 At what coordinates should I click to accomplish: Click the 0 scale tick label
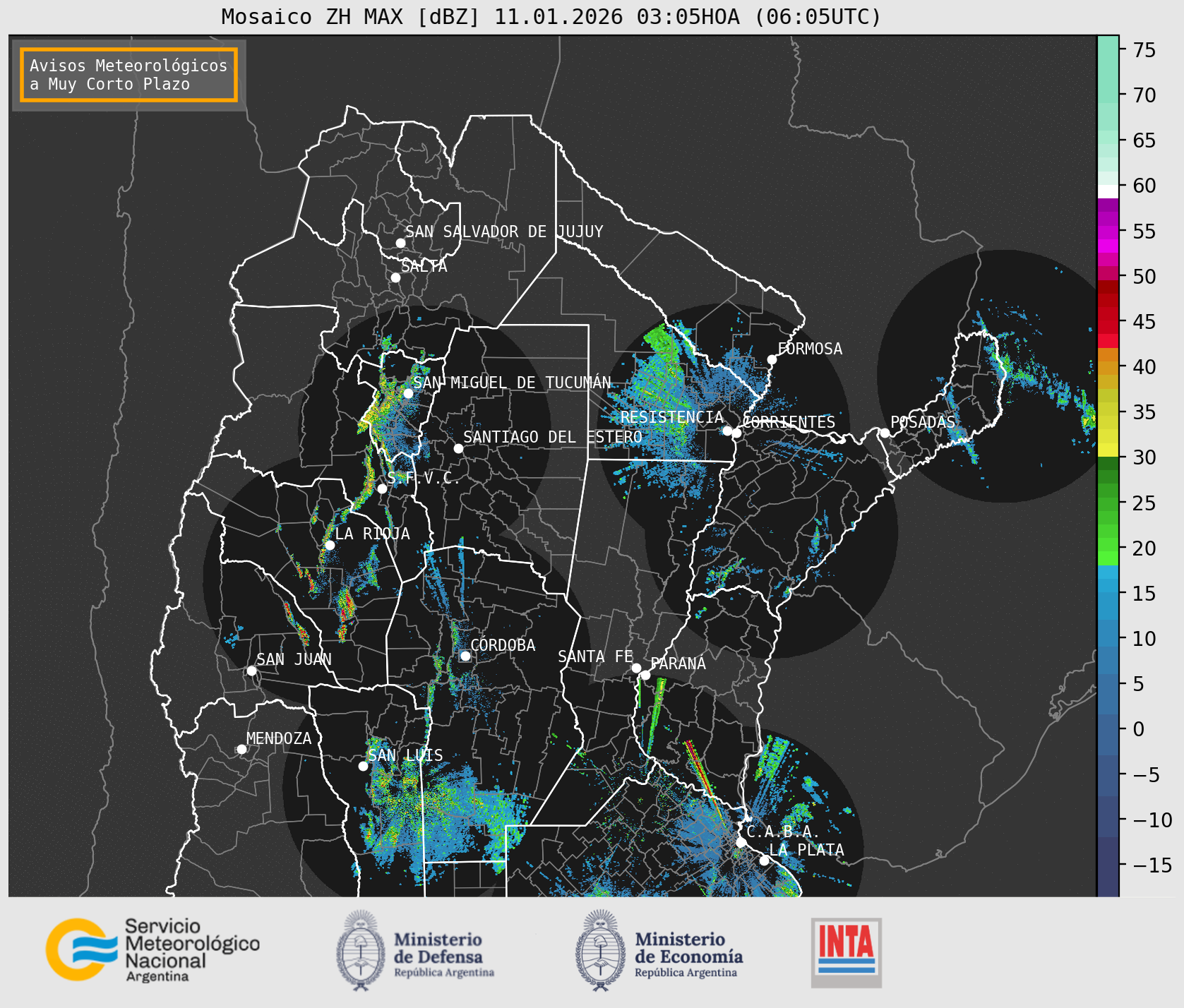point(1138,729)
